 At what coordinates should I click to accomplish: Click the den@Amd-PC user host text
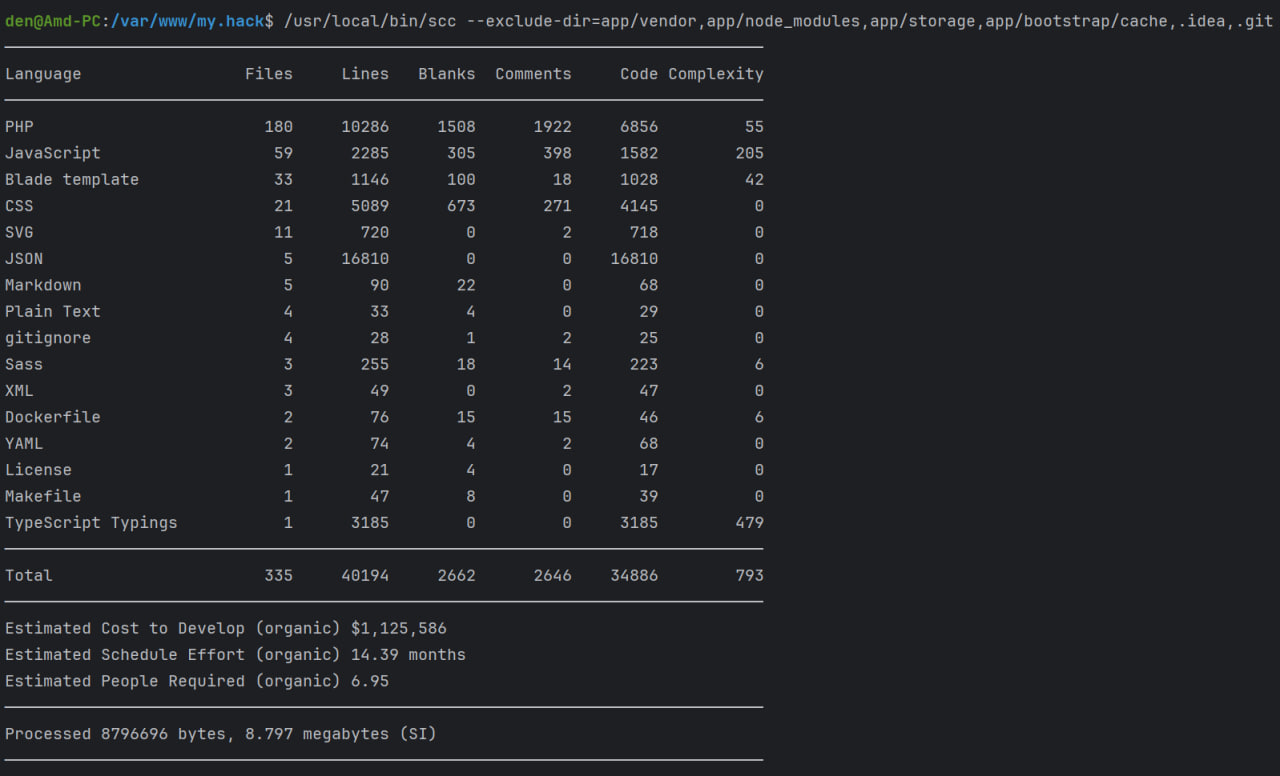point(52,21)
